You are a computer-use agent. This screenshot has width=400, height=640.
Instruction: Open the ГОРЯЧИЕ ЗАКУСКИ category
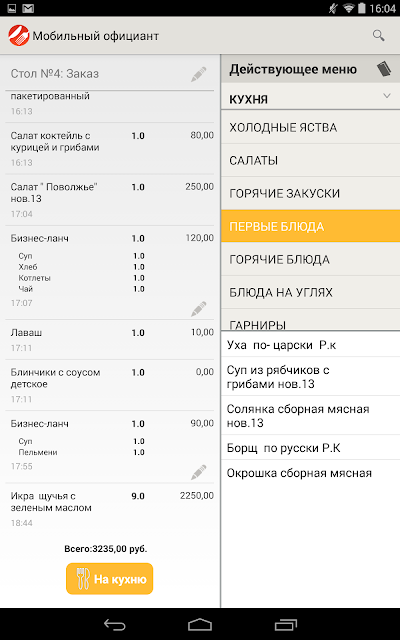311,193
